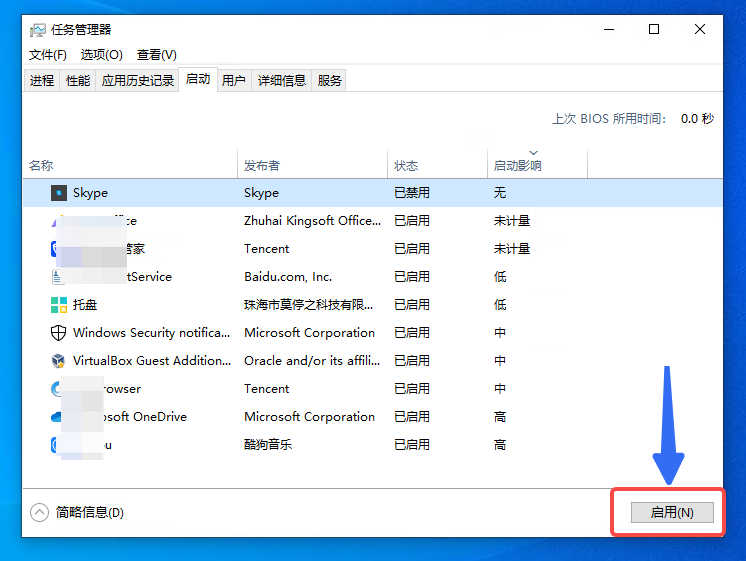
Task: Select the VirtualBox Guest Addition... entry
Action: 152,361
